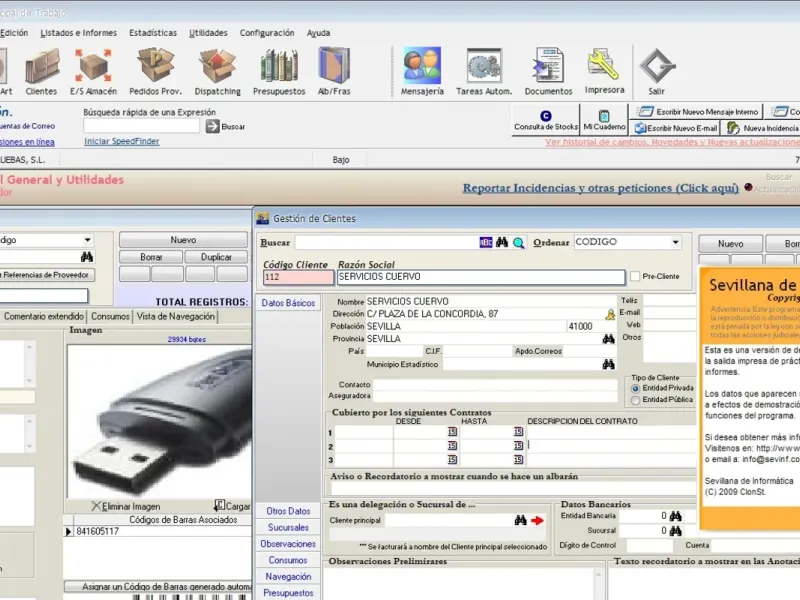Click the Código Cliente field 112
Screen dimensions: 800x600
pyautogui.click(x=298, y=277)
